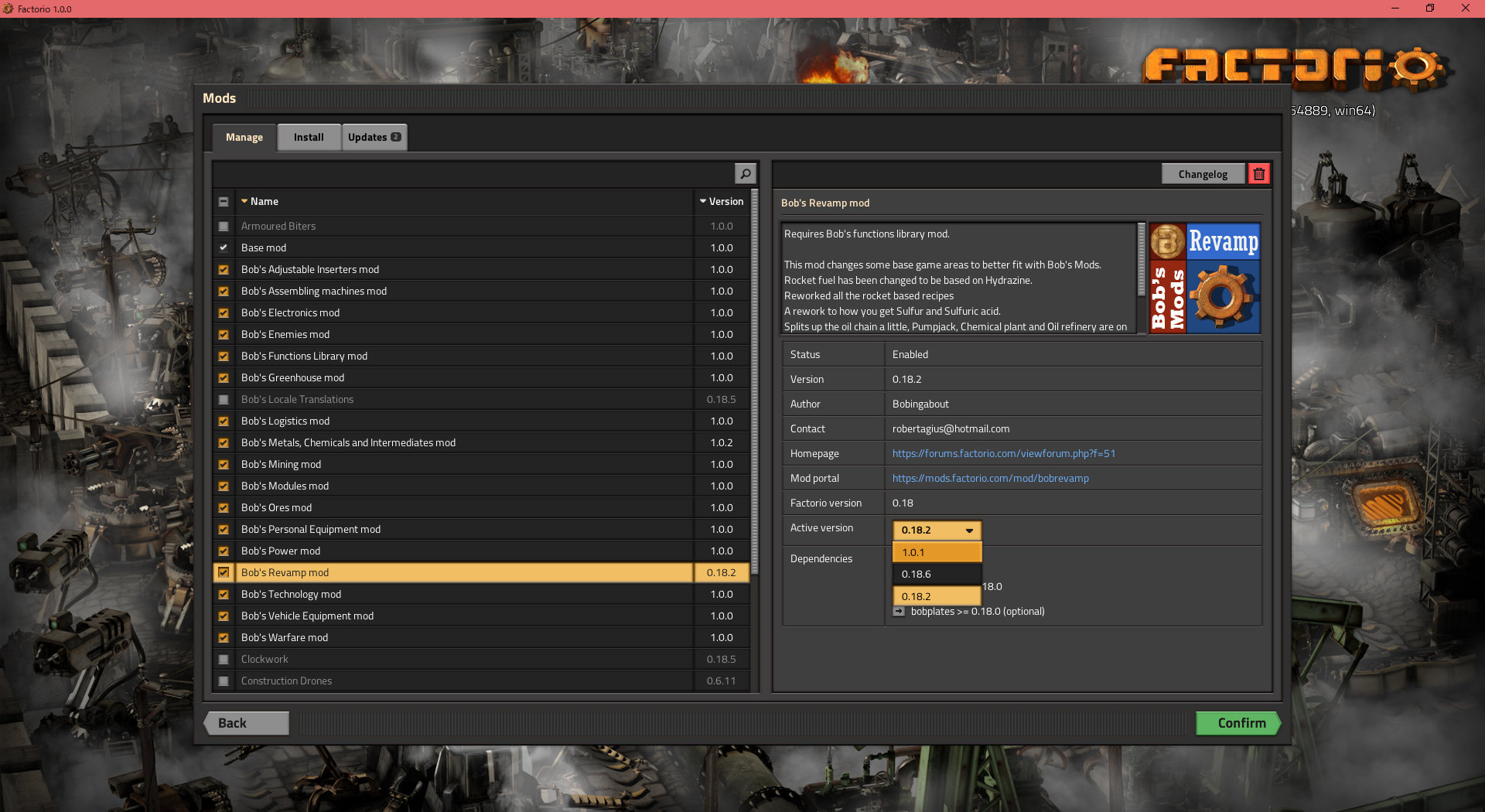
Task: Click the Factorio app icon in title bar
Action: tap(8, 9)
